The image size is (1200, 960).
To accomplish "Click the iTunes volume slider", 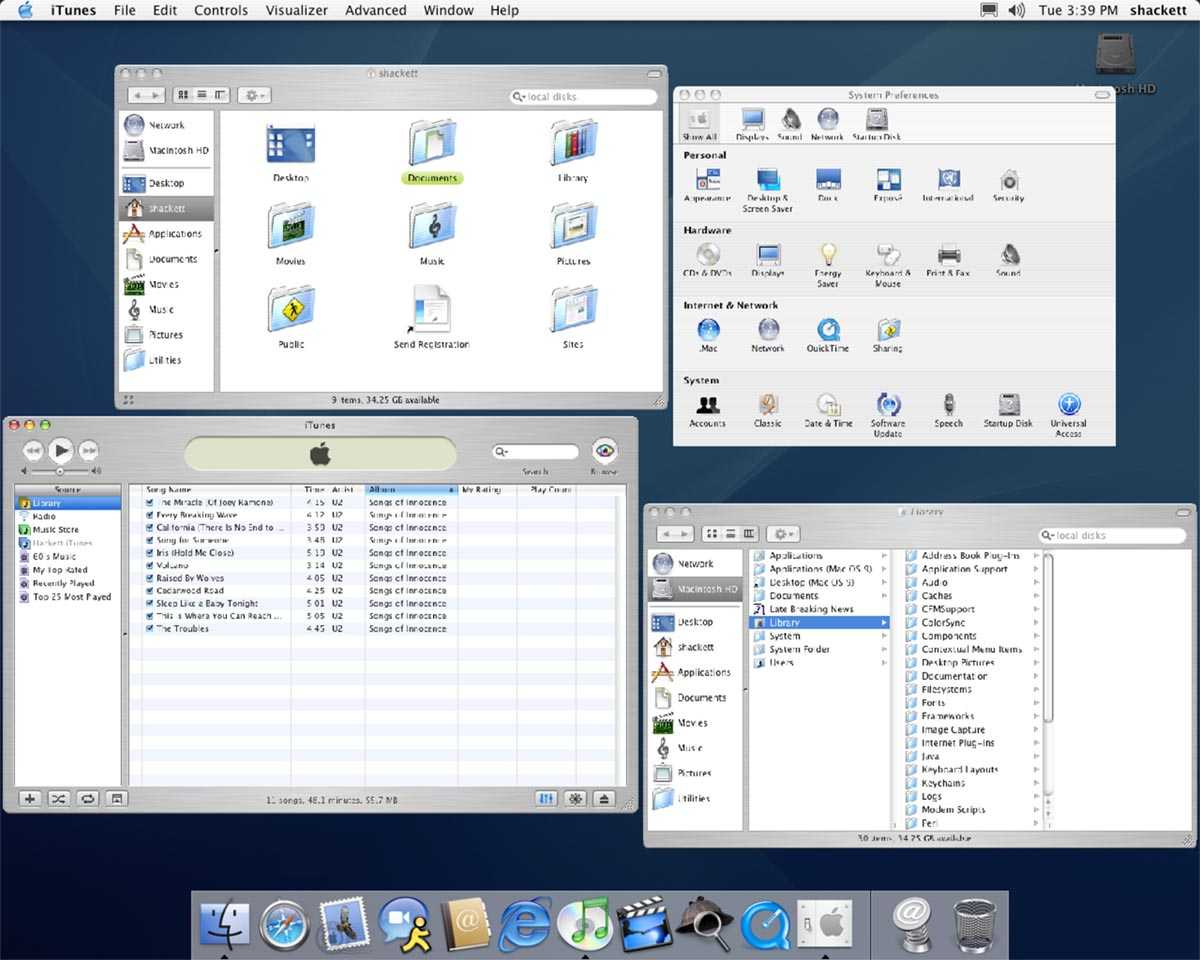I will coord(60,470).
